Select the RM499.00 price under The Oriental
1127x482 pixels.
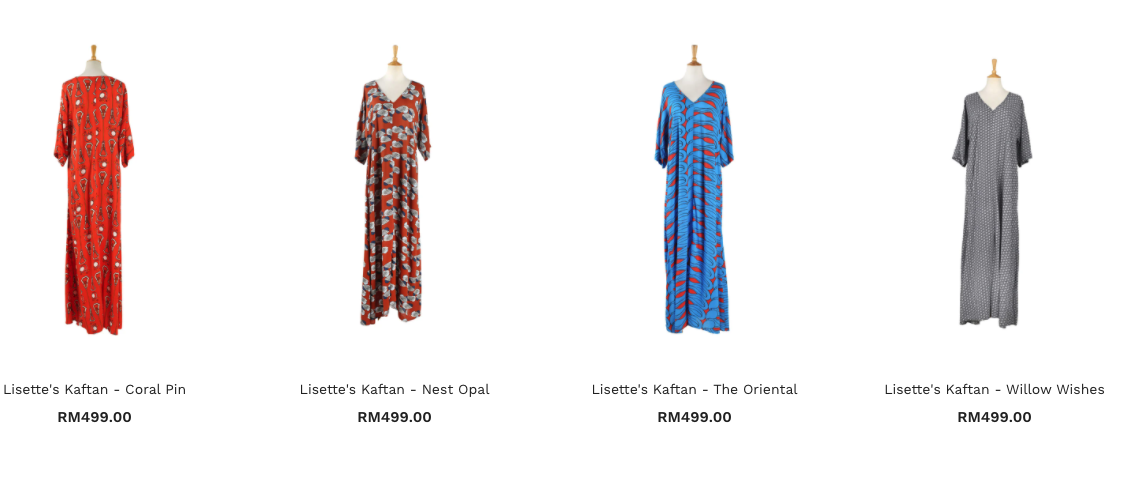coord(694,417)
